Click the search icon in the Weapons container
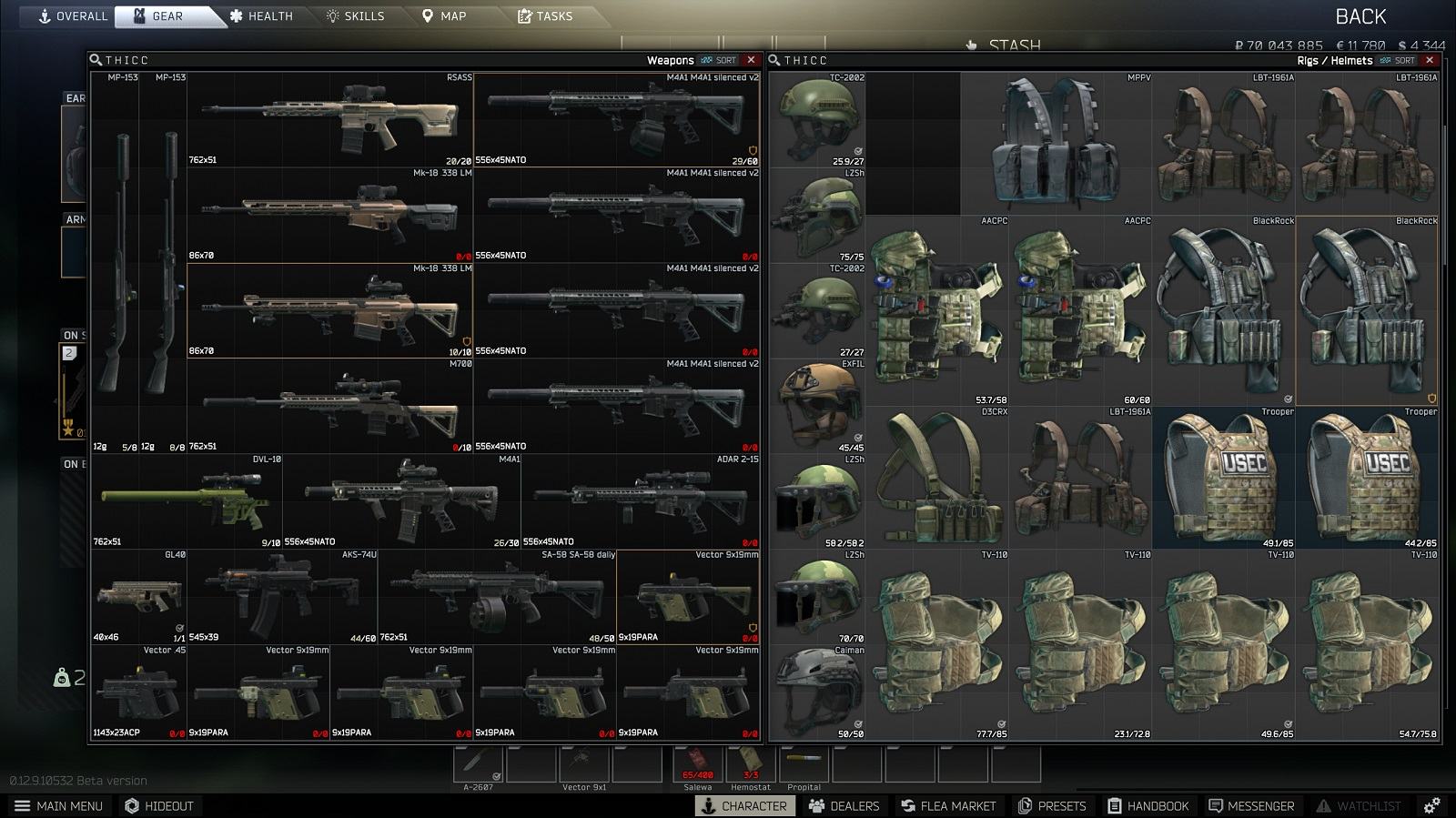 click(x=96, y=60)
